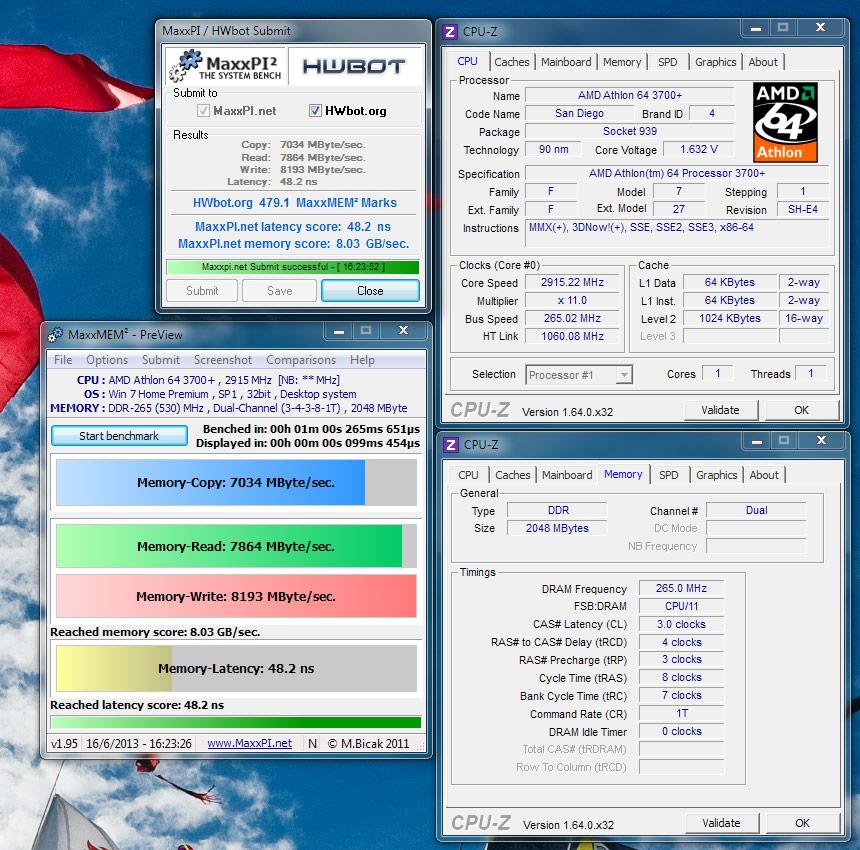The height and width of the screenshot is (850, 860).
Task: Click the AMD 64 Athlon logo
Action: [785, 122]
